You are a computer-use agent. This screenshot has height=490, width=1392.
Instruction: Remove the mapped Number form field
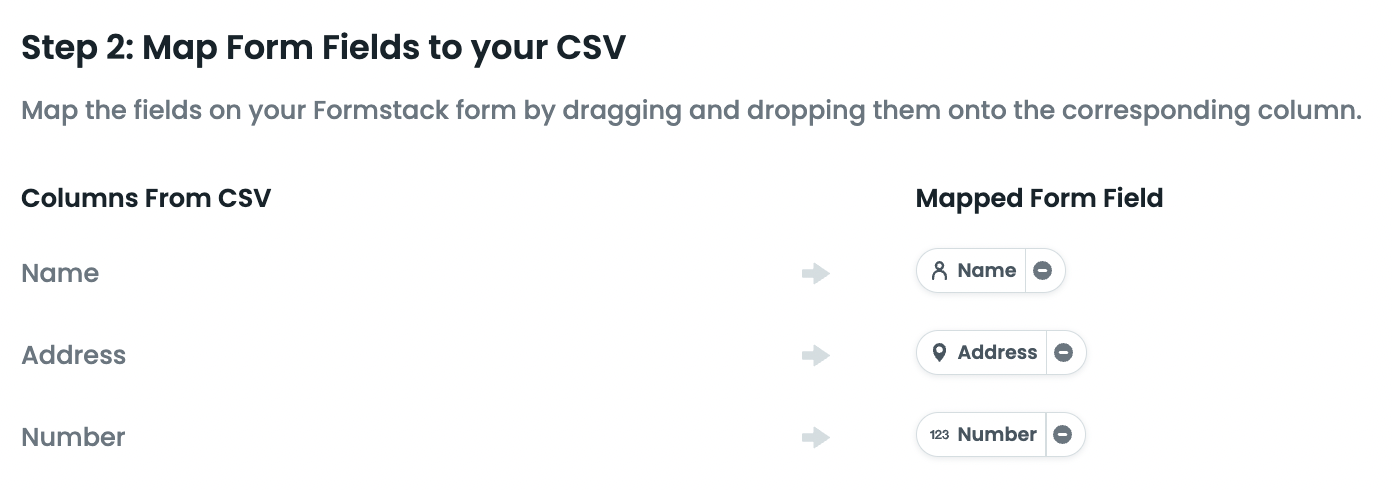(x=1063, y=435)
